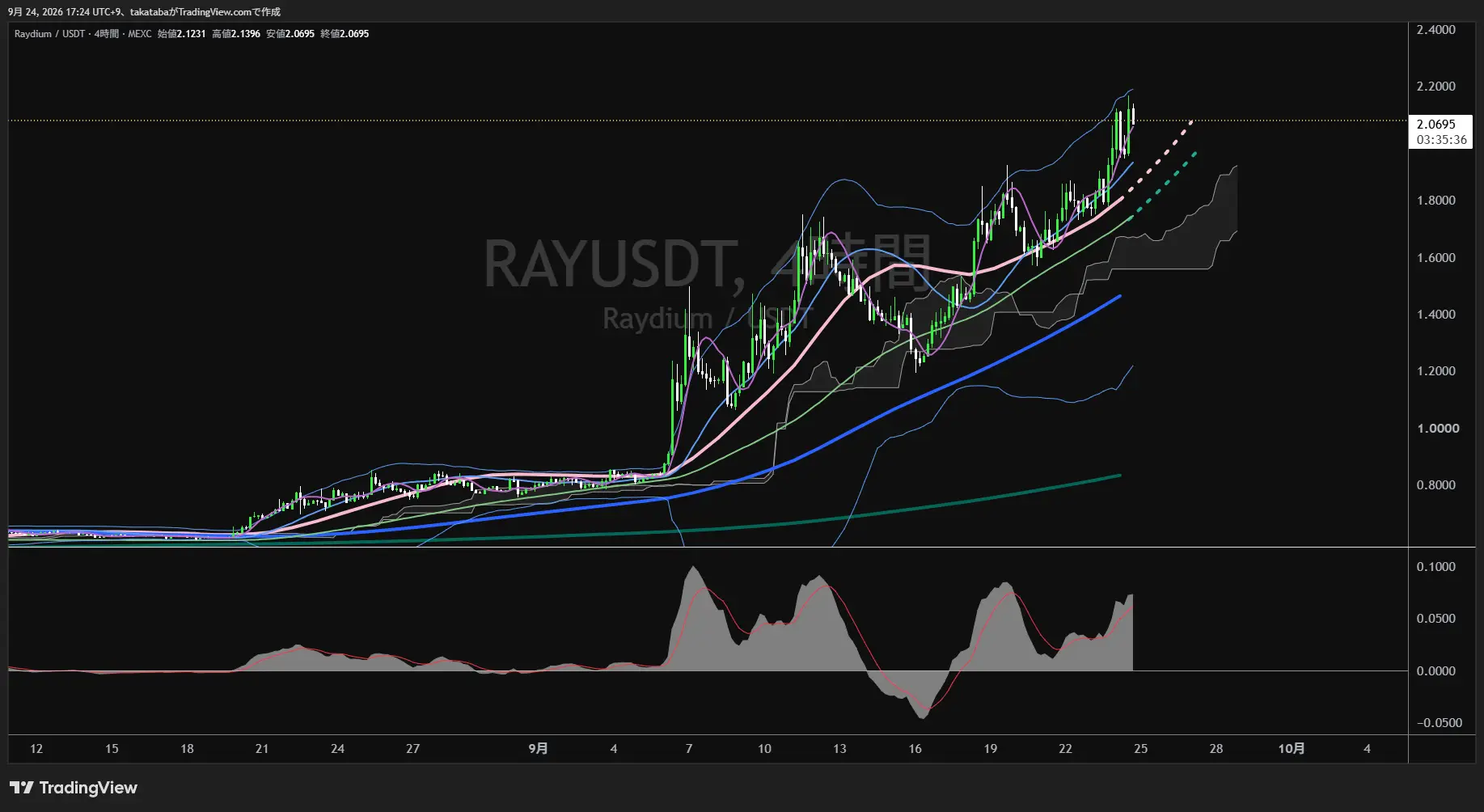Click the 'MEXC' exchange label in legend
The image size is (1484, 812).
(139, 34)
